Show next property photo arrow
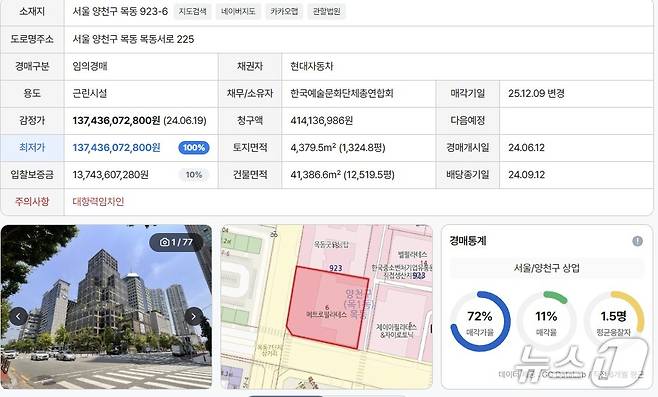The height and width of the screenshot is (397, 658). pos(193,316)
